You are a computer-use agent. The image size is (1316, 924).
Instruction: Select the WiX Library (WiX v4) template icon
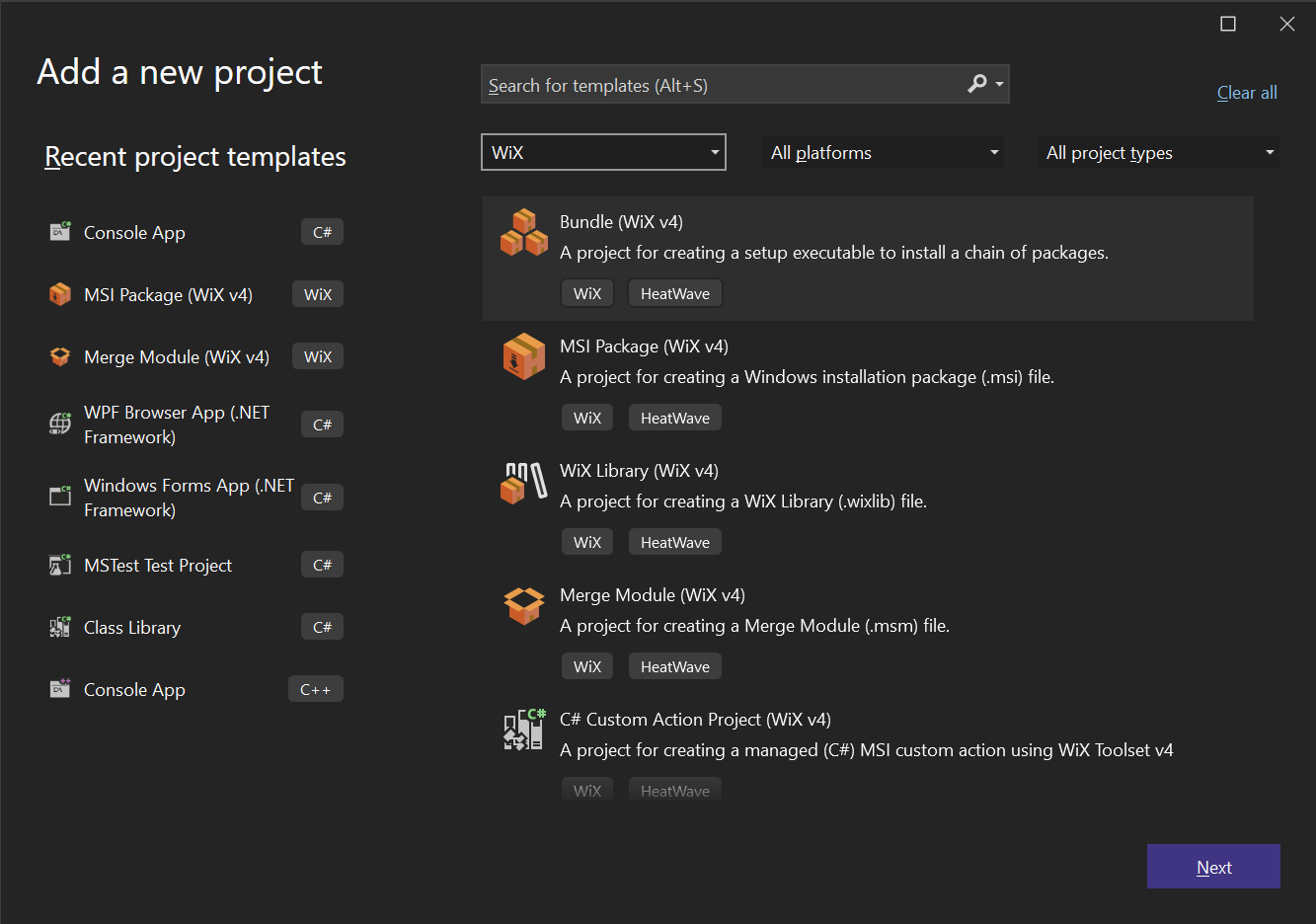point(523,482)
